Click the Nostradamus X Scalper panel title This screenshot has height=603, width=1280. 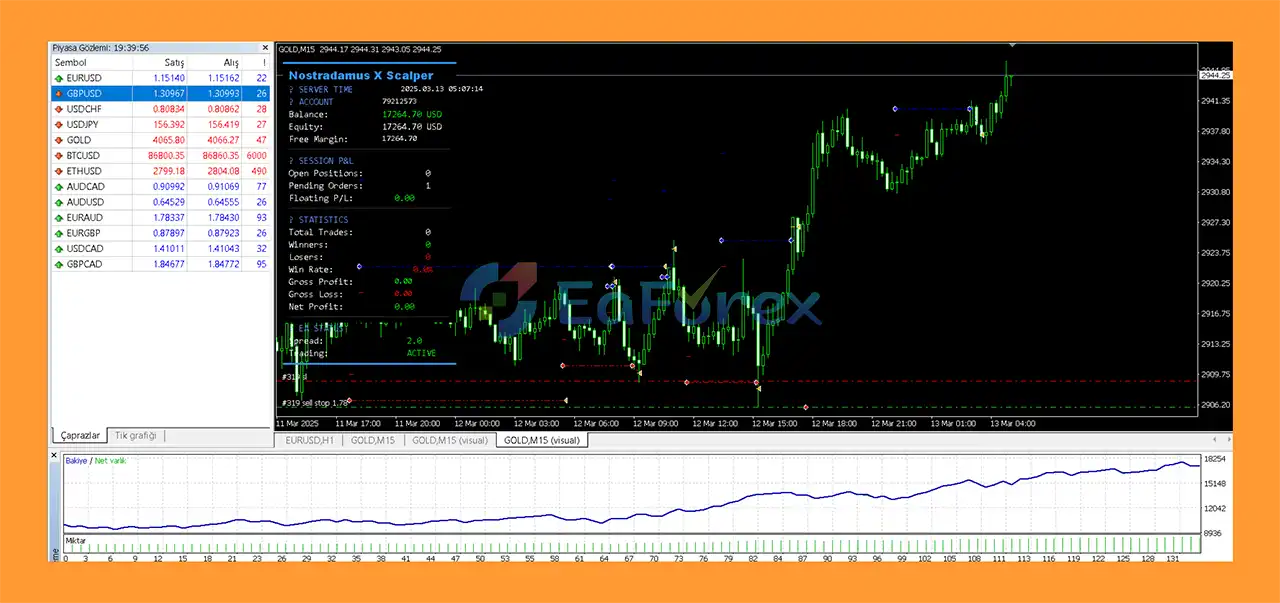360,75
